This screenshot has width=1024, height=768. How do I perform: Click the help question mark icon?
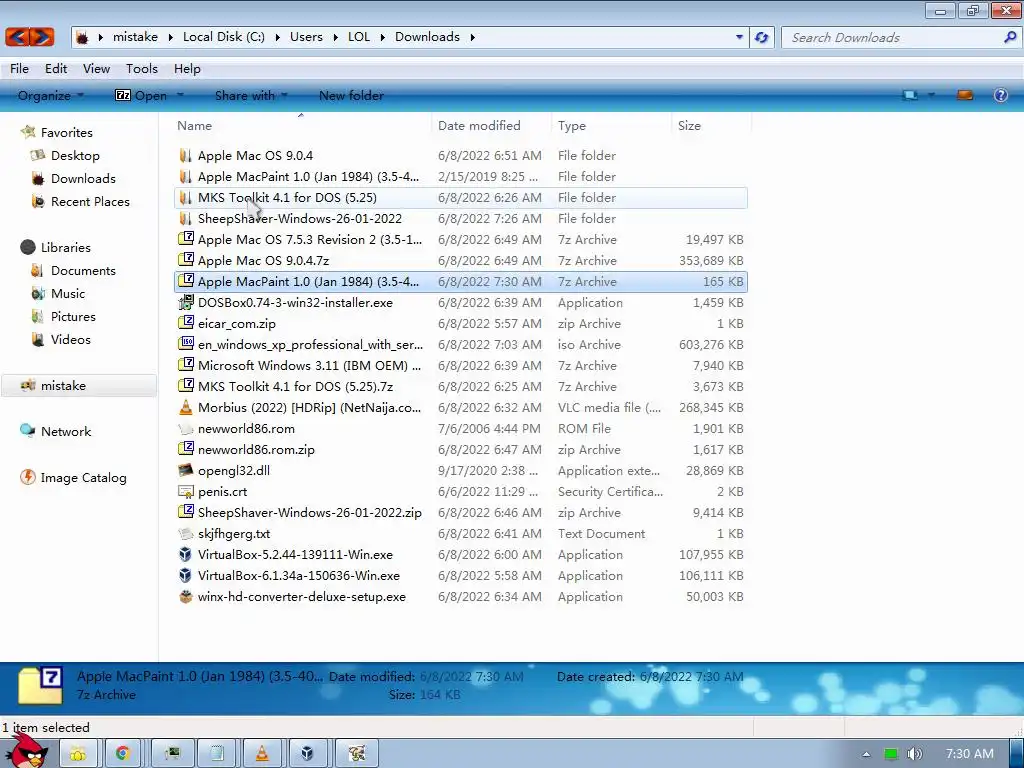pyautogui.click(x=1000, y=95)
